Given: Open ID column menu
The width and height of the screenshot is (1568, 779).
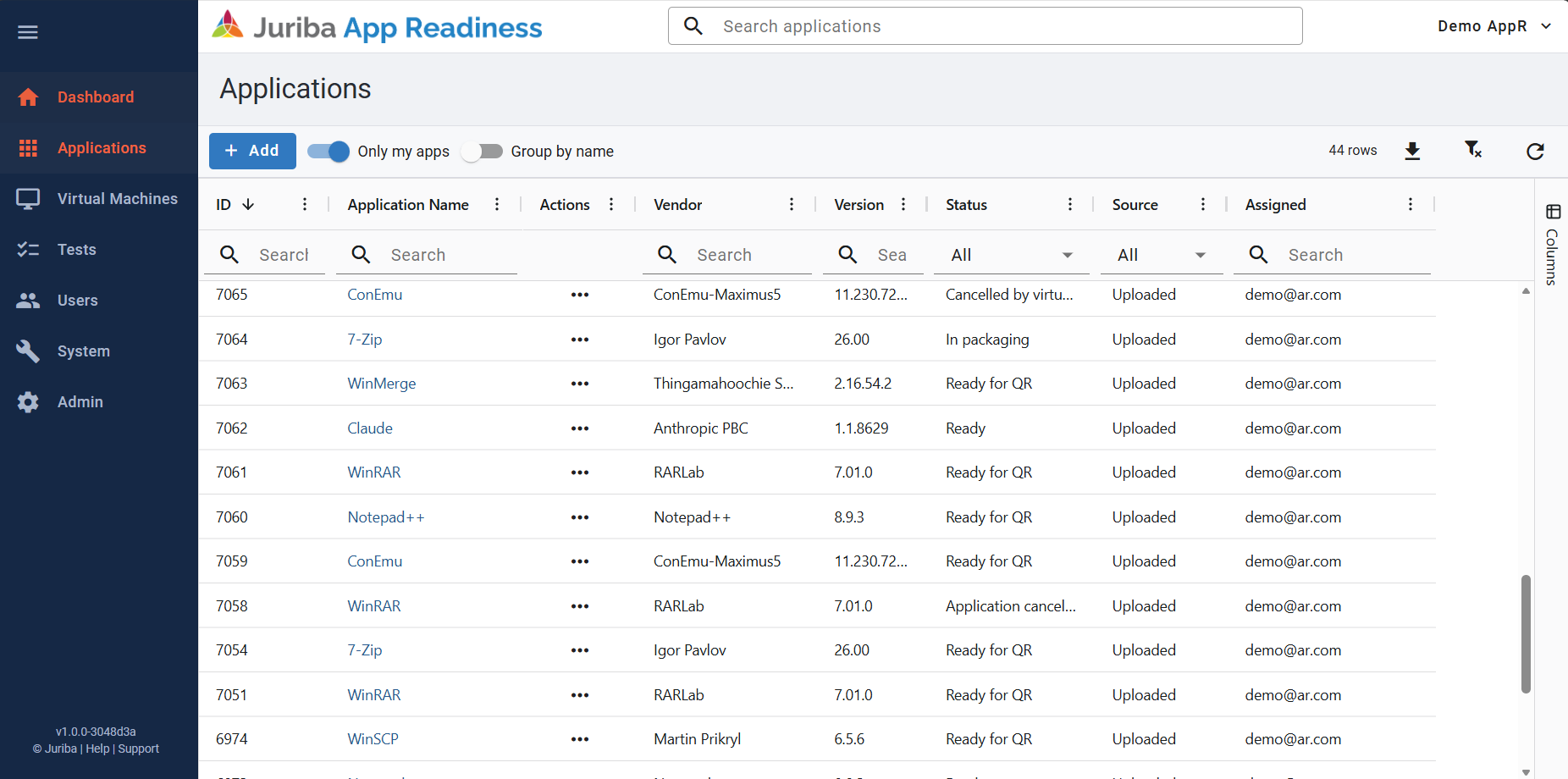Looking at the screenshot, I should 305,204.
